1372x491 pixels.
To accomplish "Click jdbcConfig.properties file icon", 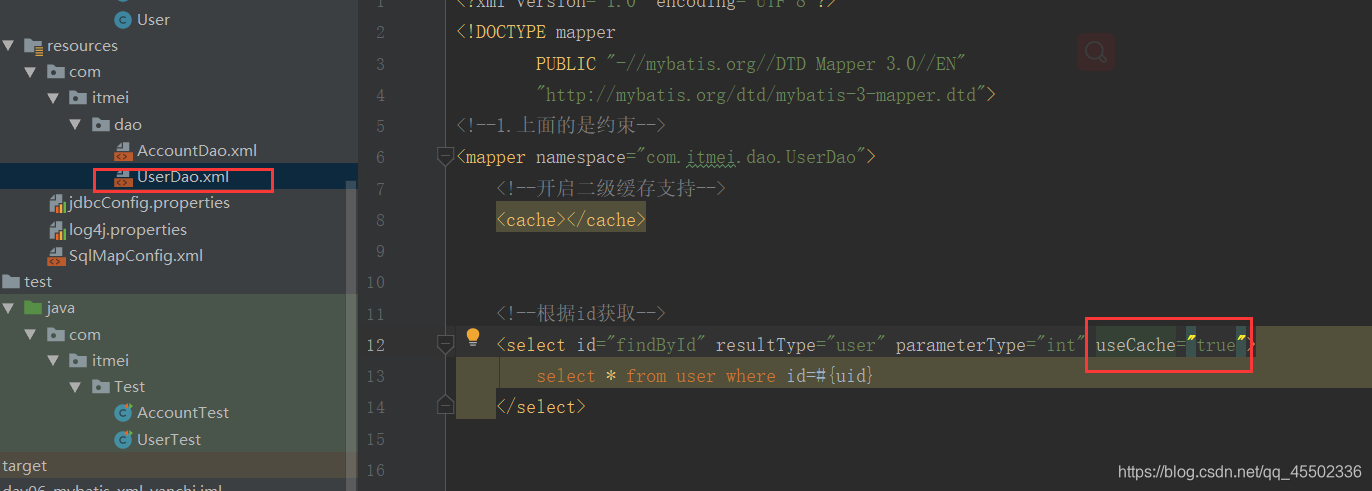I will [x=57, y=203].
